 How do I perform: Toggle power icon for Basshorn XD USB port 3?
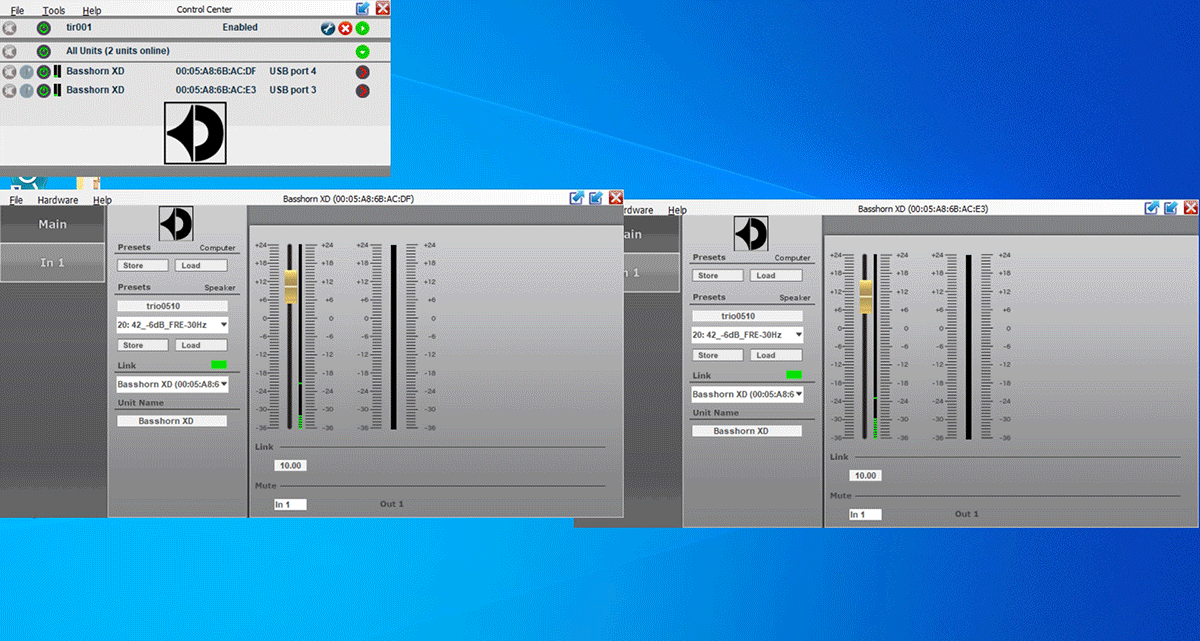[x=44, y=90]
